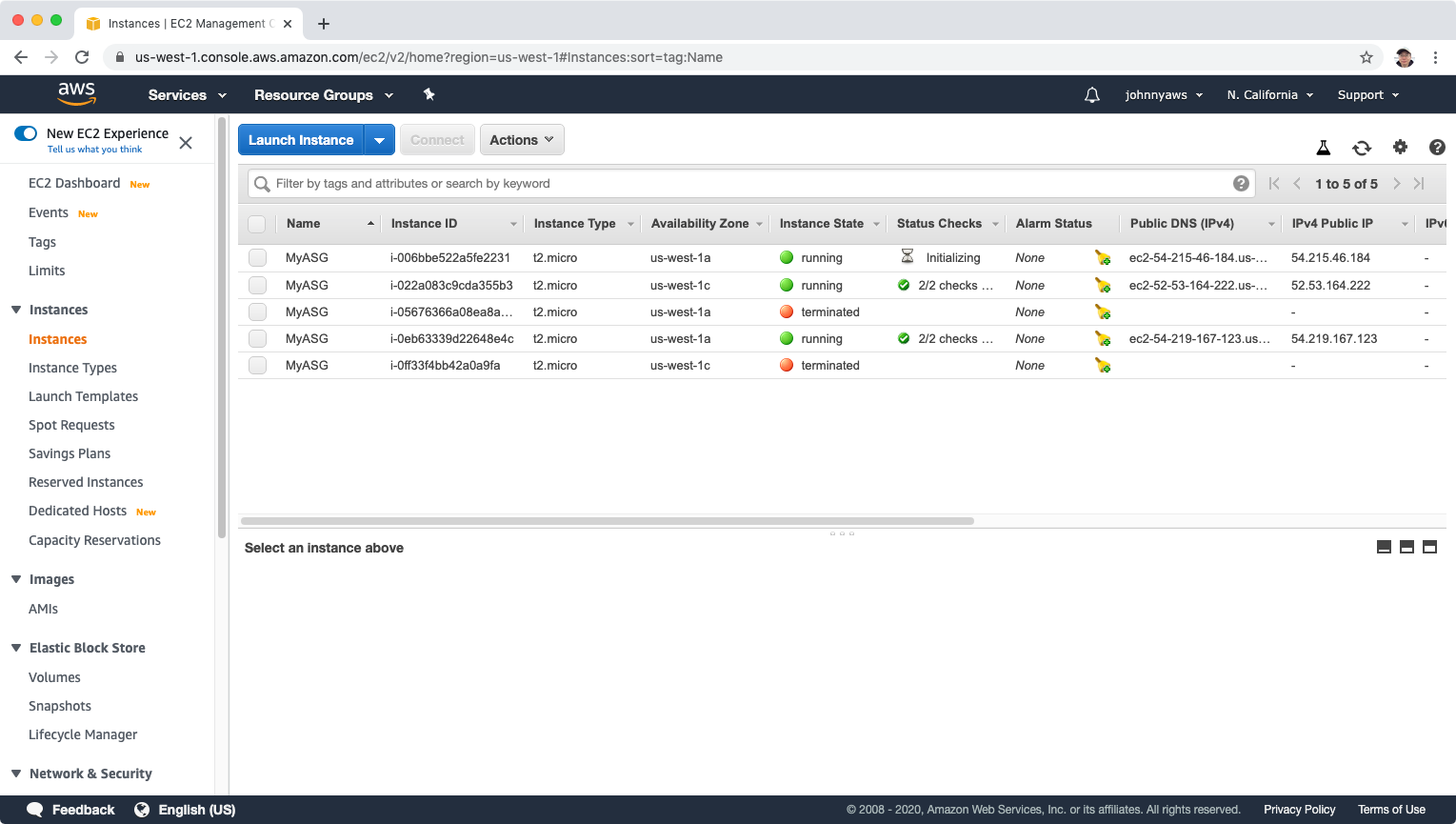Viewport: 1456px width, 824px height.
Task: Open the Support dropdown
Action: pos(1368,95)
